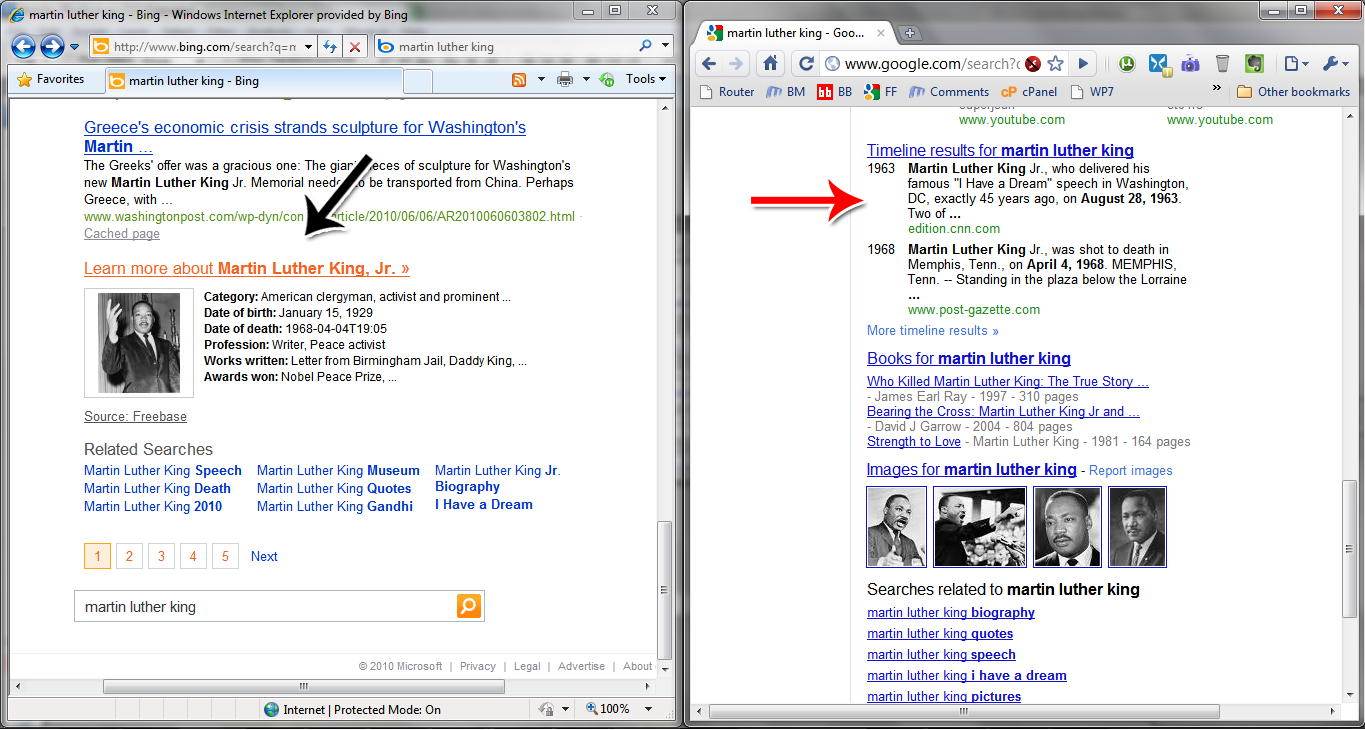The width and height of the screenshot is (1365, 730).
Task: Click the green IE command bar add-on icon
Action: [x=606, y=80]
